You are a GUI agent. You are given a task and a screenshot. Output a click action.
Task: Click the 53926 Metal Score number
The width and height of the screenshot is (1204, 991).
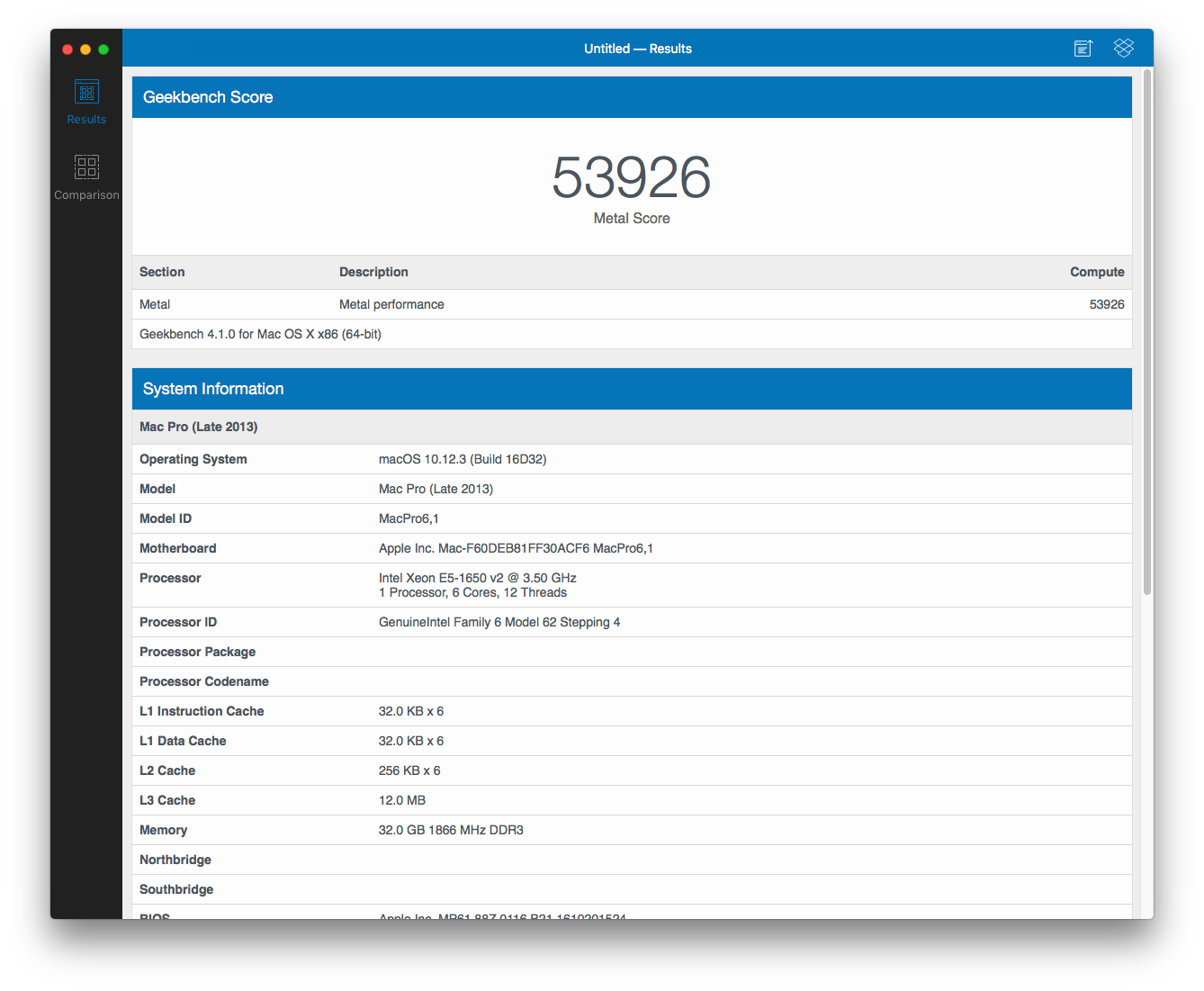coord(632,177)
